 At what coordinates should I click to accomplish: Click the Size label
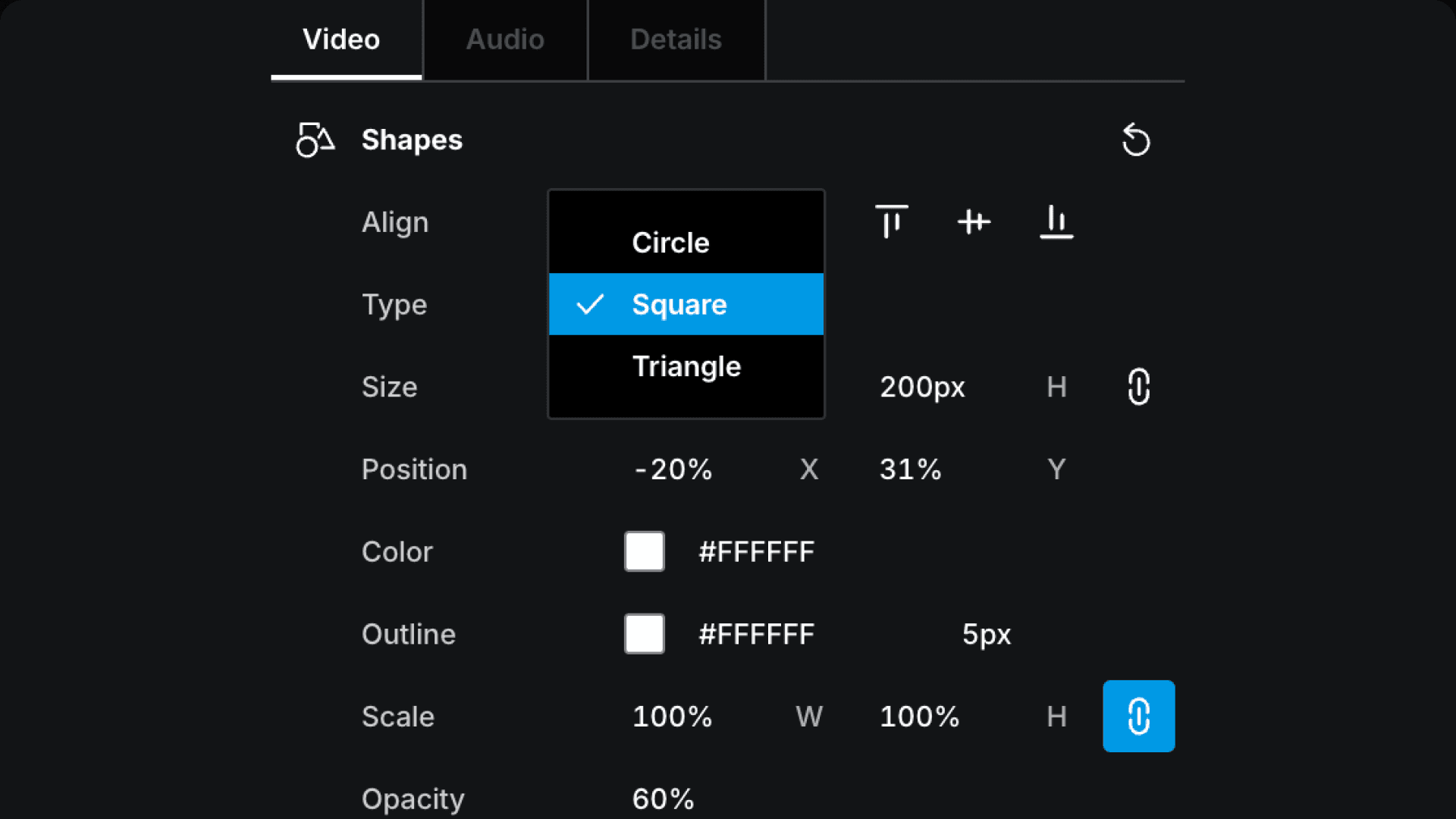coord(390,387)
